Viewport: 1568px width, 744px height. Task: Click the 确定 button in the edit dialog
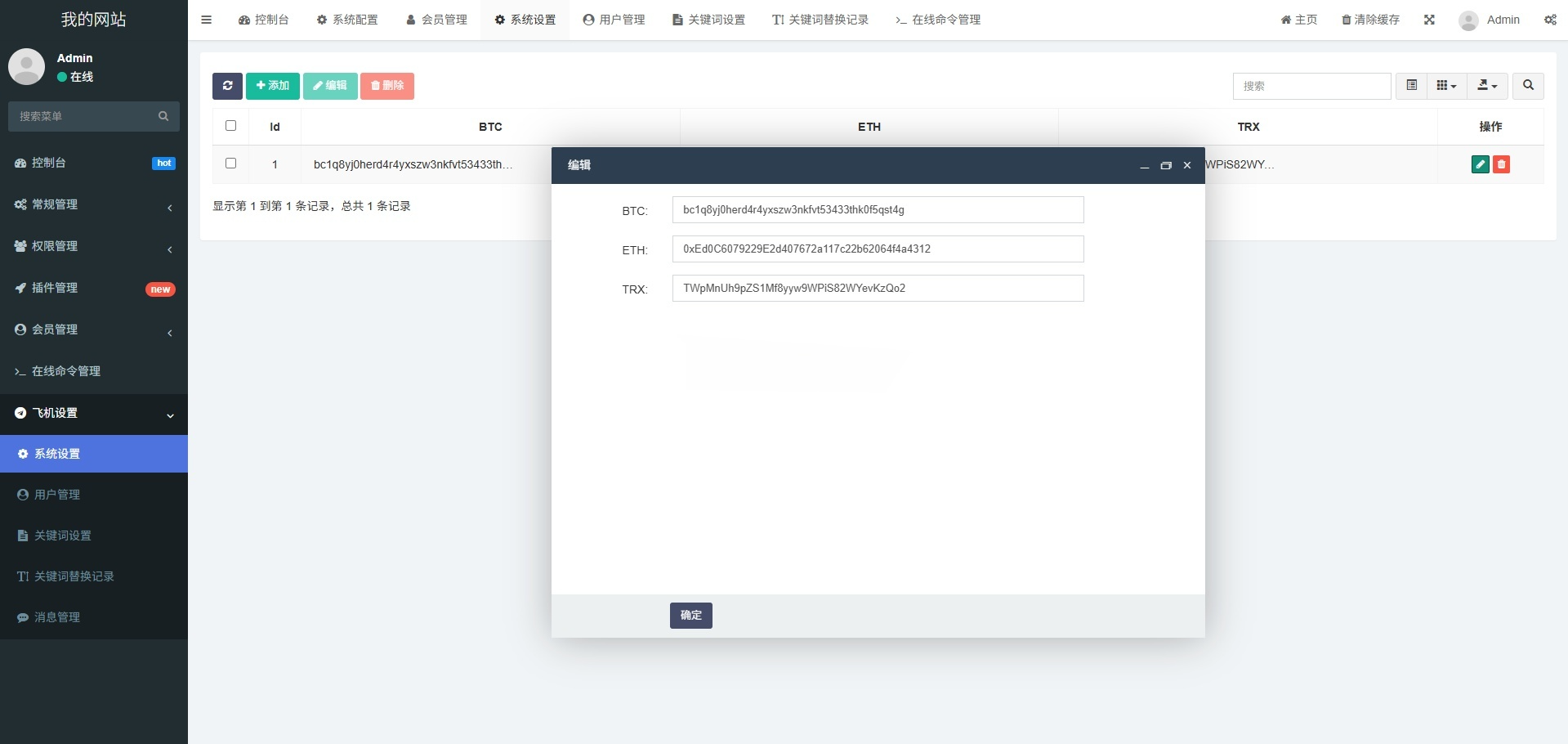tap(690, 615)
